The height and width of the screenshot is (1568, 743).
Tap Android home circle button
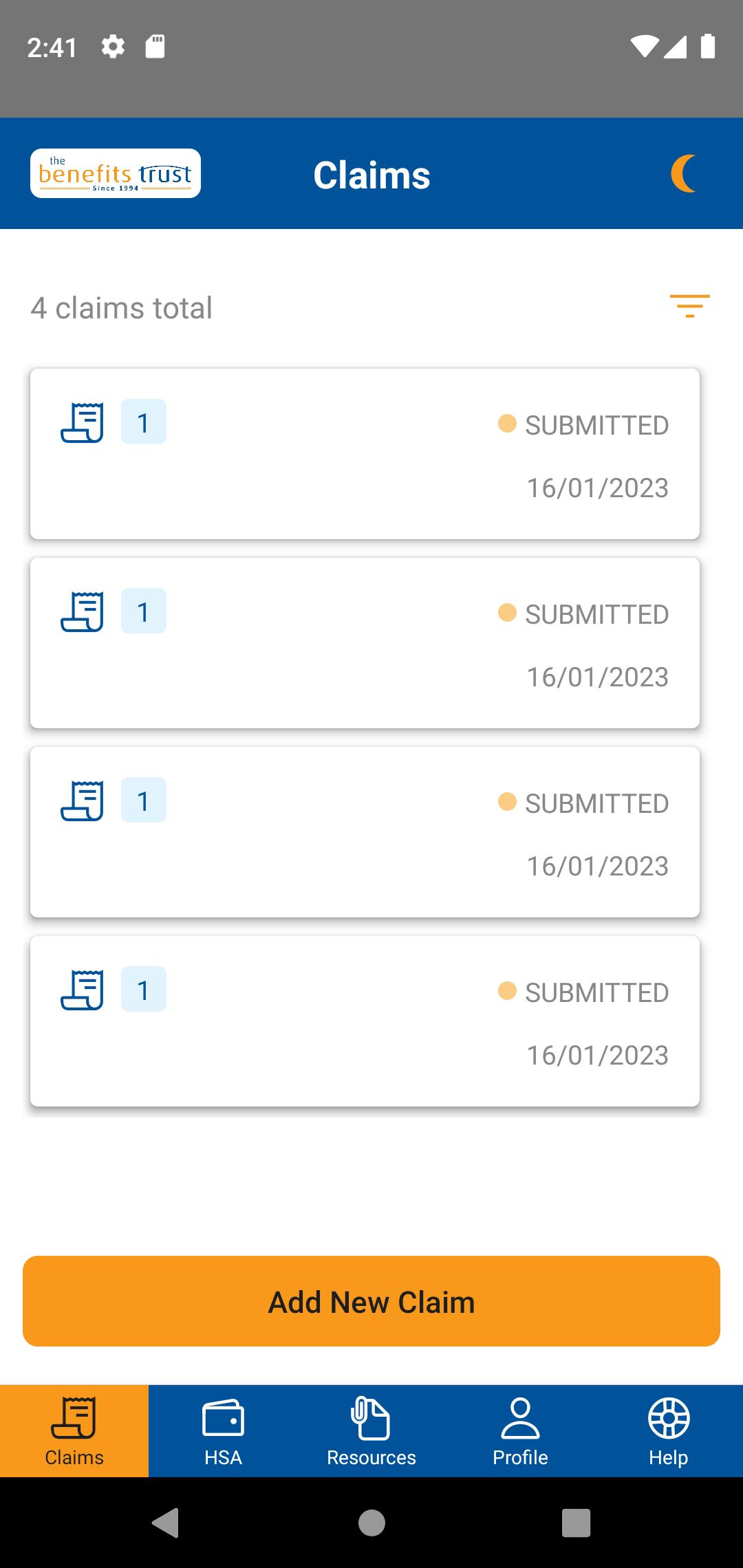[x=371, y=1523]
